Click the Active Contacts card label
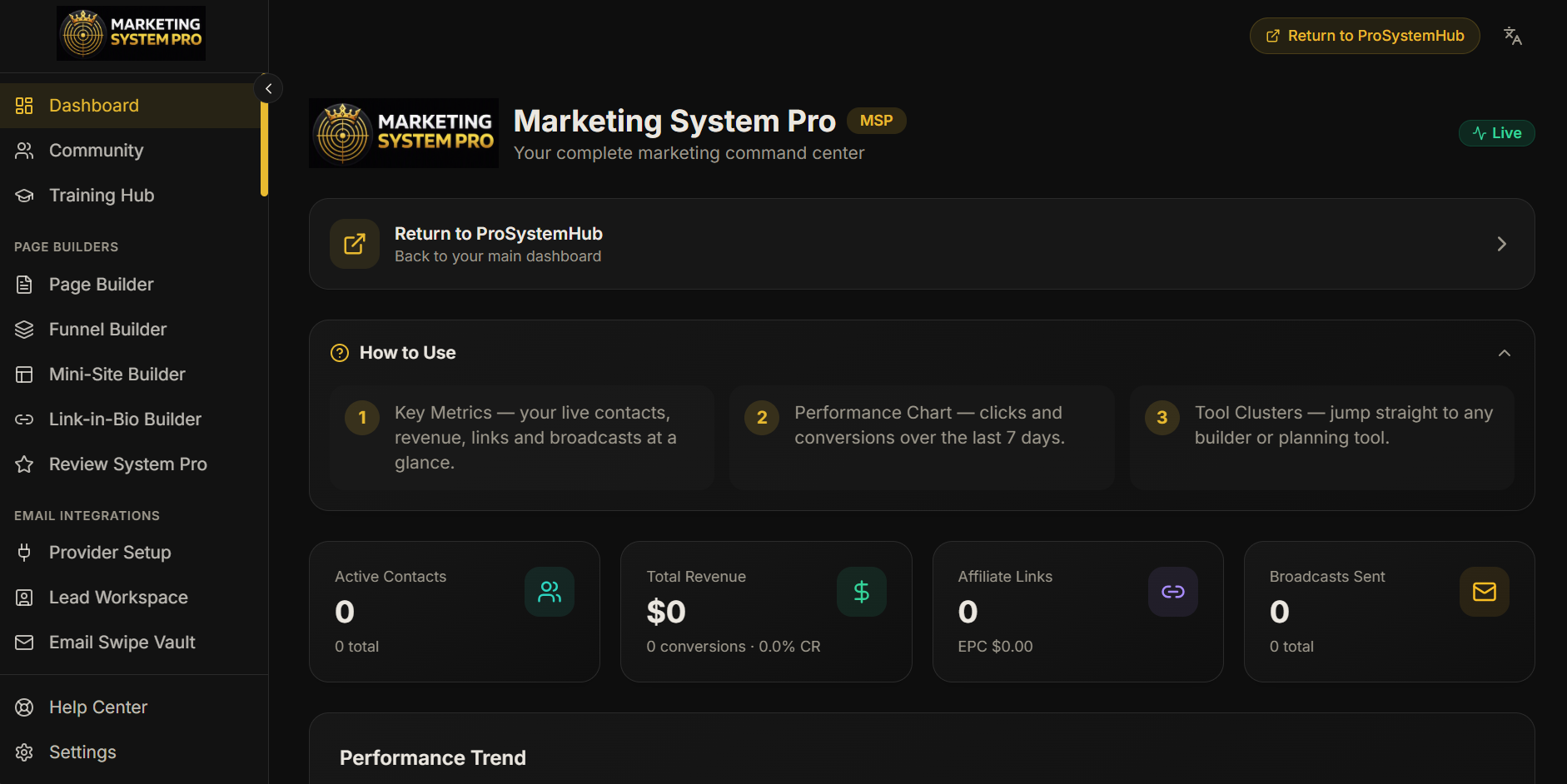The width and height of the screenshot is (1567, 784). (391, 577)
